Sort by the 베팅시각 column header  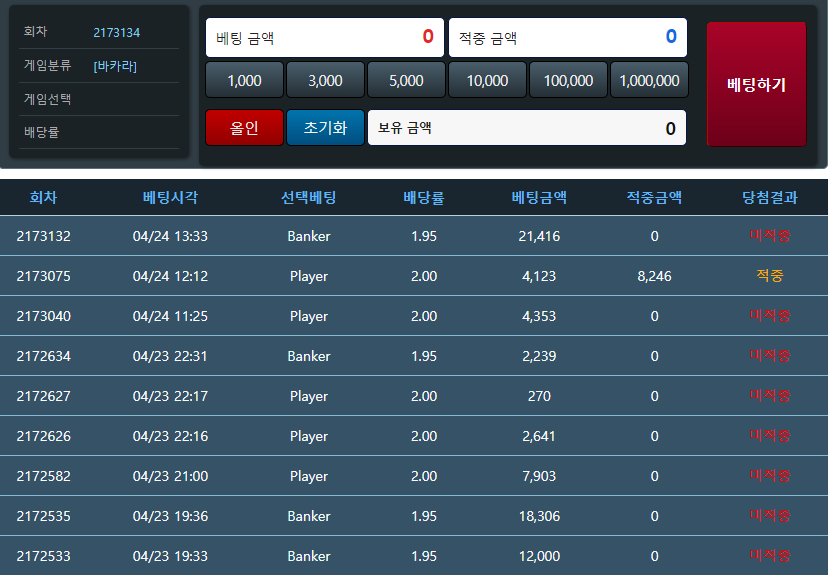coord(170,197)
